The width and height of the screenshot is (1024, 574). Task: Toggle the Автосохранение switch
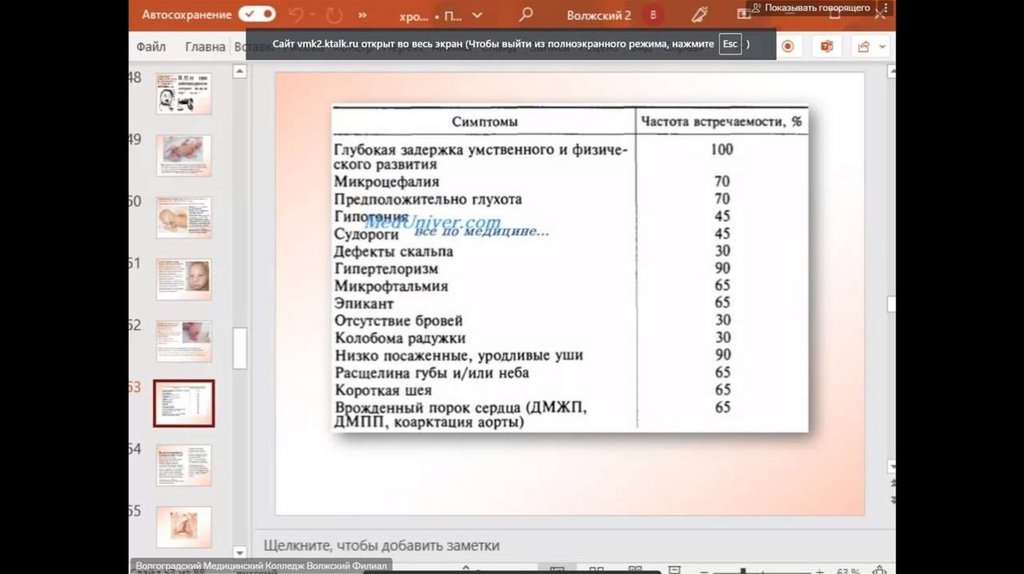click(x=257, y=15)
